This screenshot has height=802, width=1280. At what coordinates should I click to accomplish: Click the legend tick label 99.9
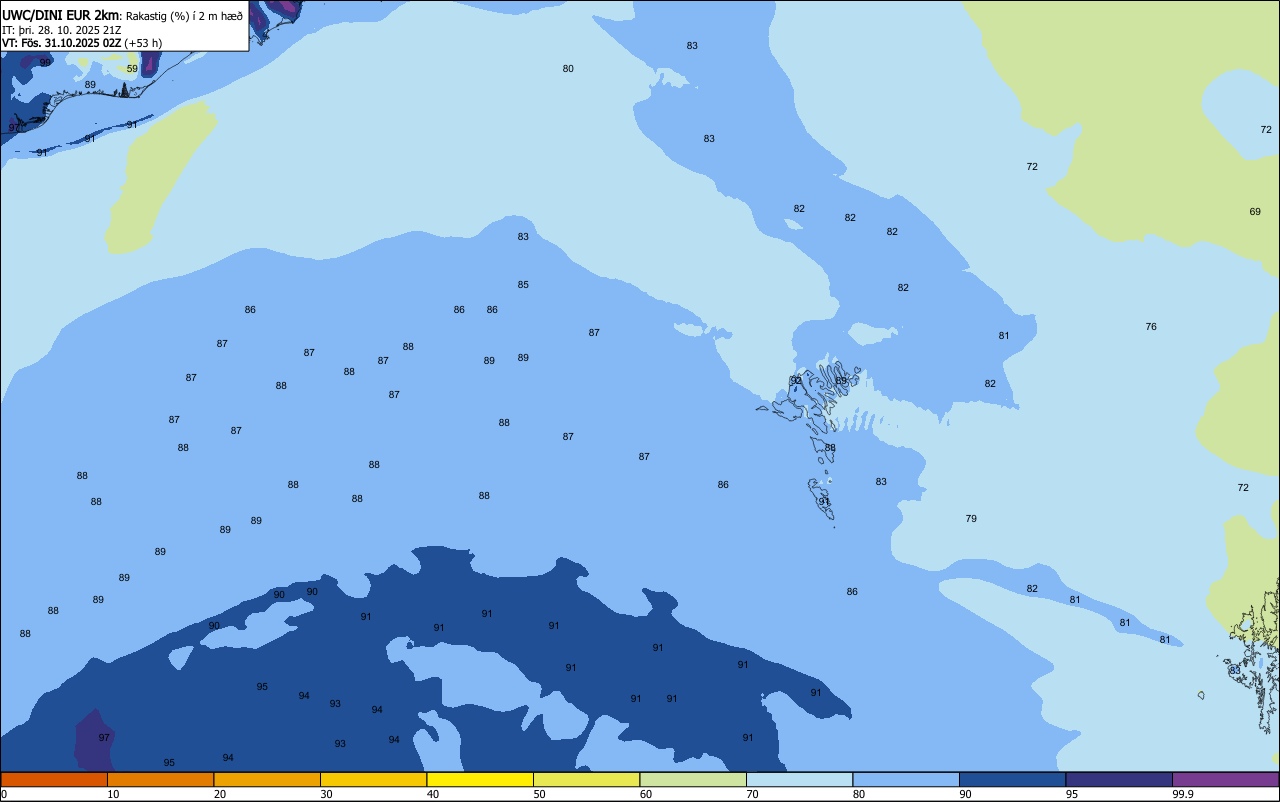pyautogui.click(x=1183, y=794)
